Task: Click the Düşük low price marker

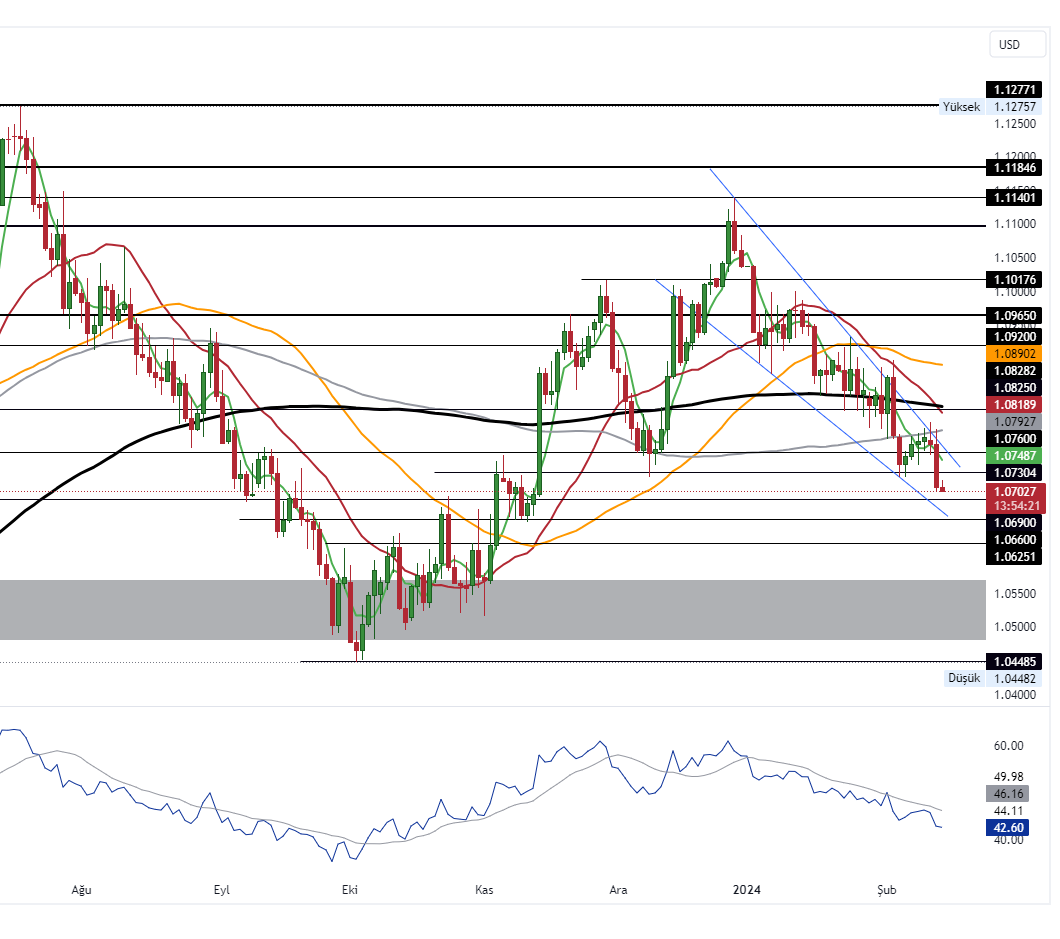Action: [963, 678]
